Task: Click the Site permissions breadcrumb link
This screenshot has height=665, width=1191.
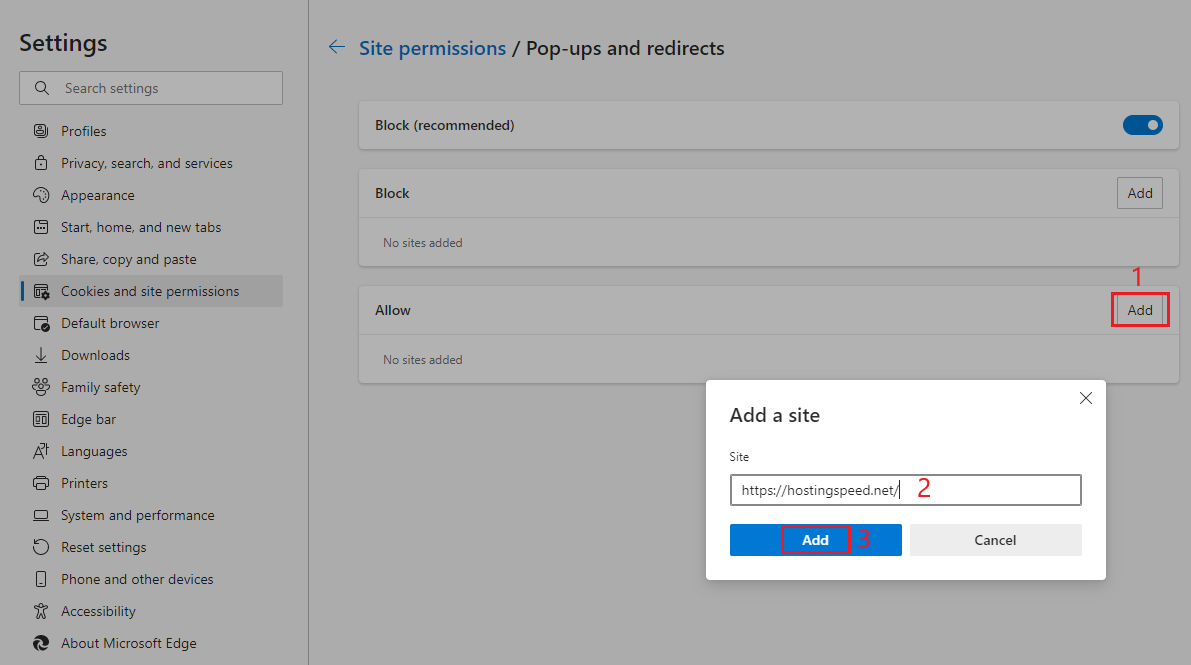Action: (x=432, y=48)
